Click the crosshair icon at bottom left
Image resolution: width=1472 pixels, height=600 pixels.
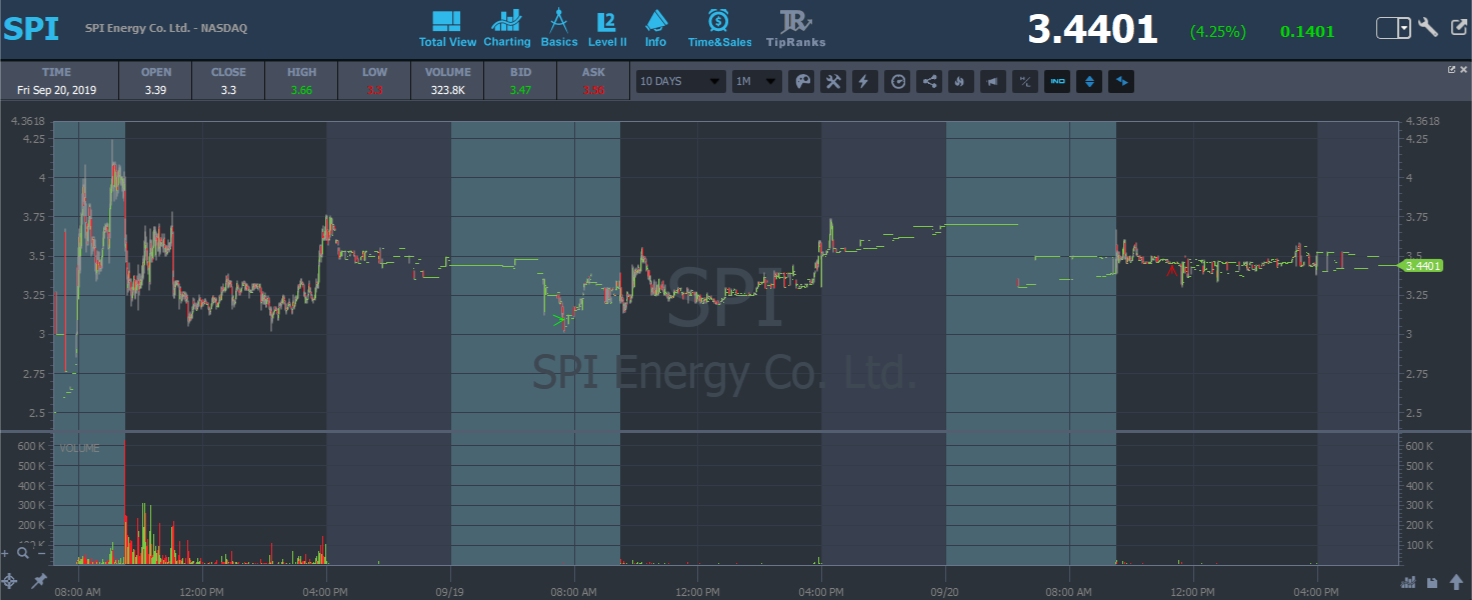click(9, 581)
